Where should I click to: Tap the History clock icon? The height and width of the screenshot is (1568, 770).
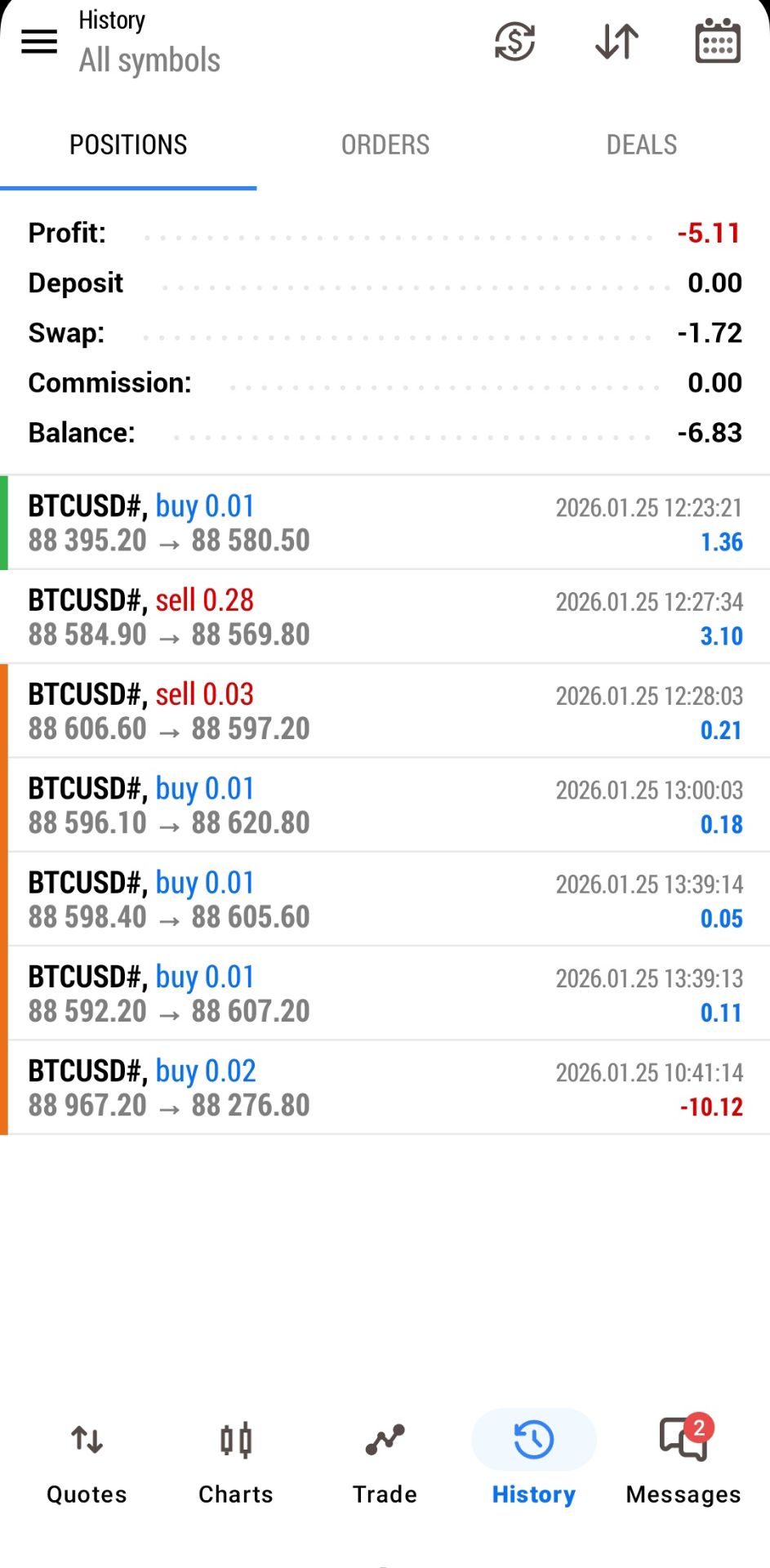tap(533, 1440)
